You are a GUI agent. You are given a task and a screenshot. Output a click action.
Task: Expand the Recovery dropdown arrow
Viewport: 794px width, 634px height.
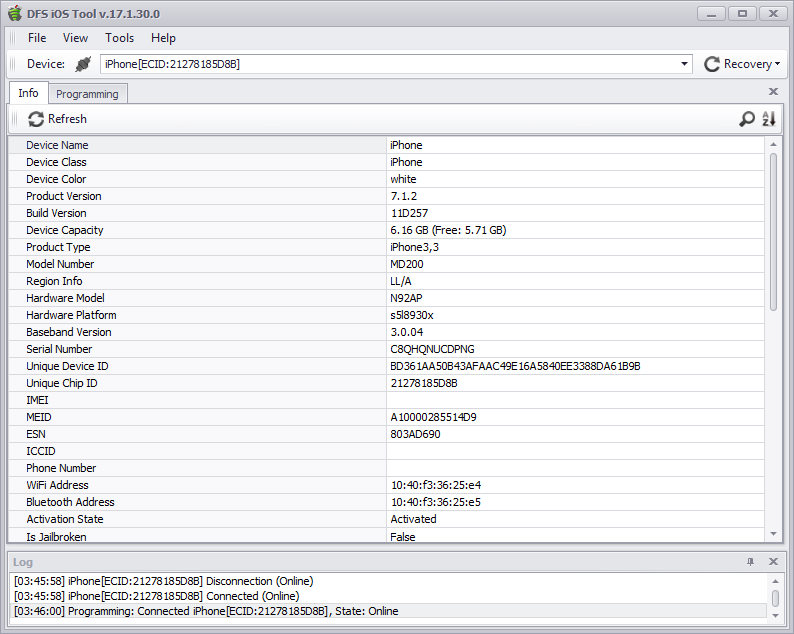coord(778,64)
